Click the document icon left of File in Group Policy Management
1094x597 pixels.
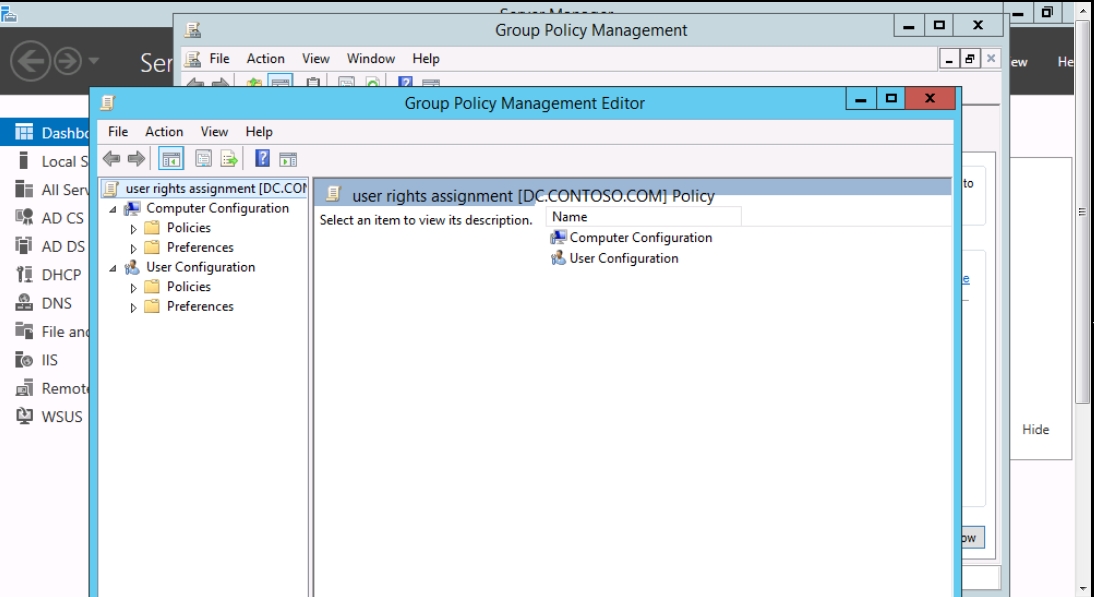[193, 59]
